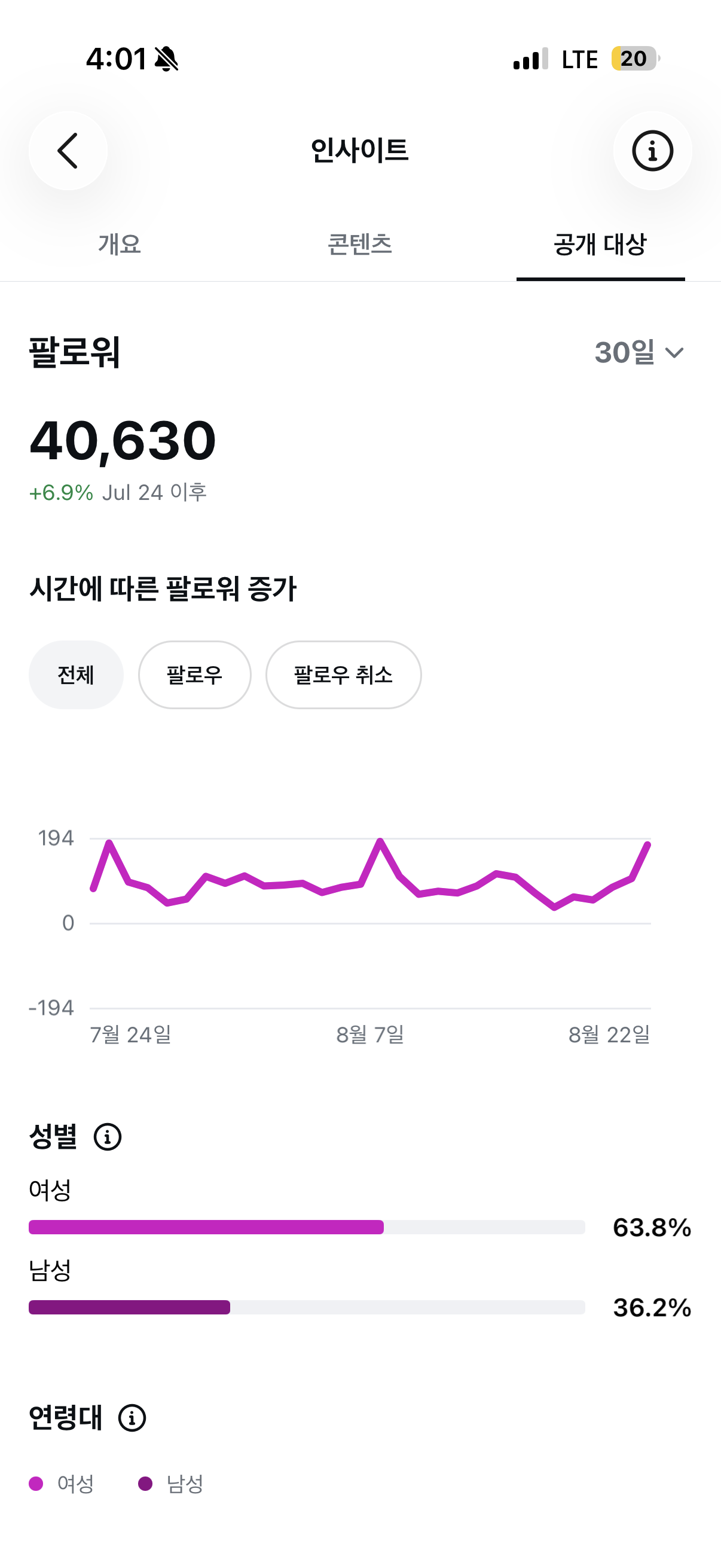The width and height of the screenshot is (721, 1568).
Task: Open the 30일 period dropdown
Action: pos(640,352)
